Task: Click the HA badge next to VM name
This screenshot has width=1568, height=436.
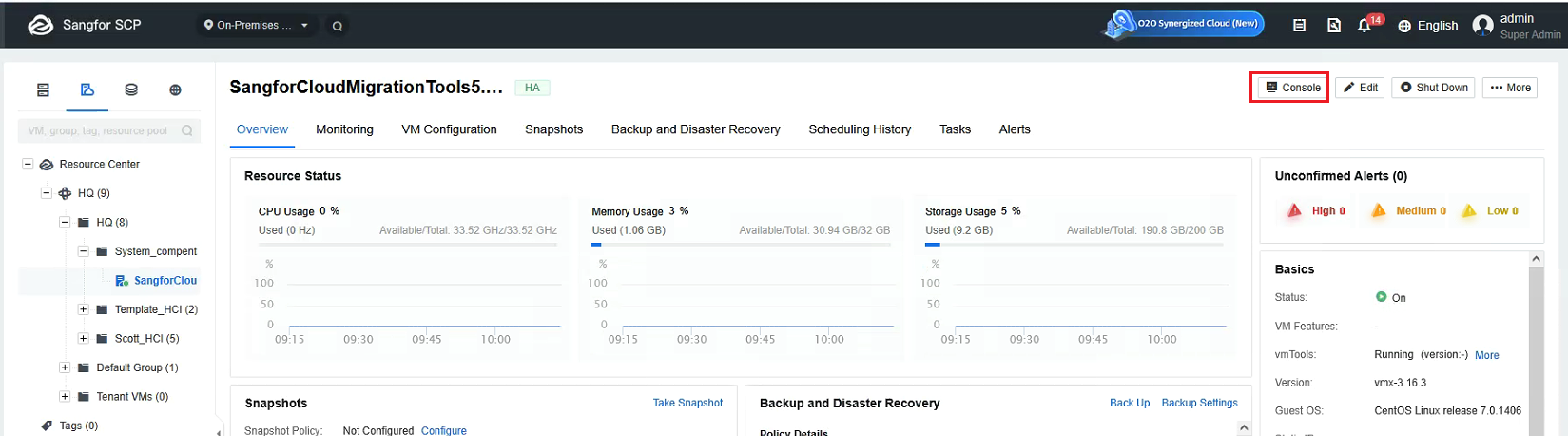Action: pyautogui.click(x=532, y=88)
